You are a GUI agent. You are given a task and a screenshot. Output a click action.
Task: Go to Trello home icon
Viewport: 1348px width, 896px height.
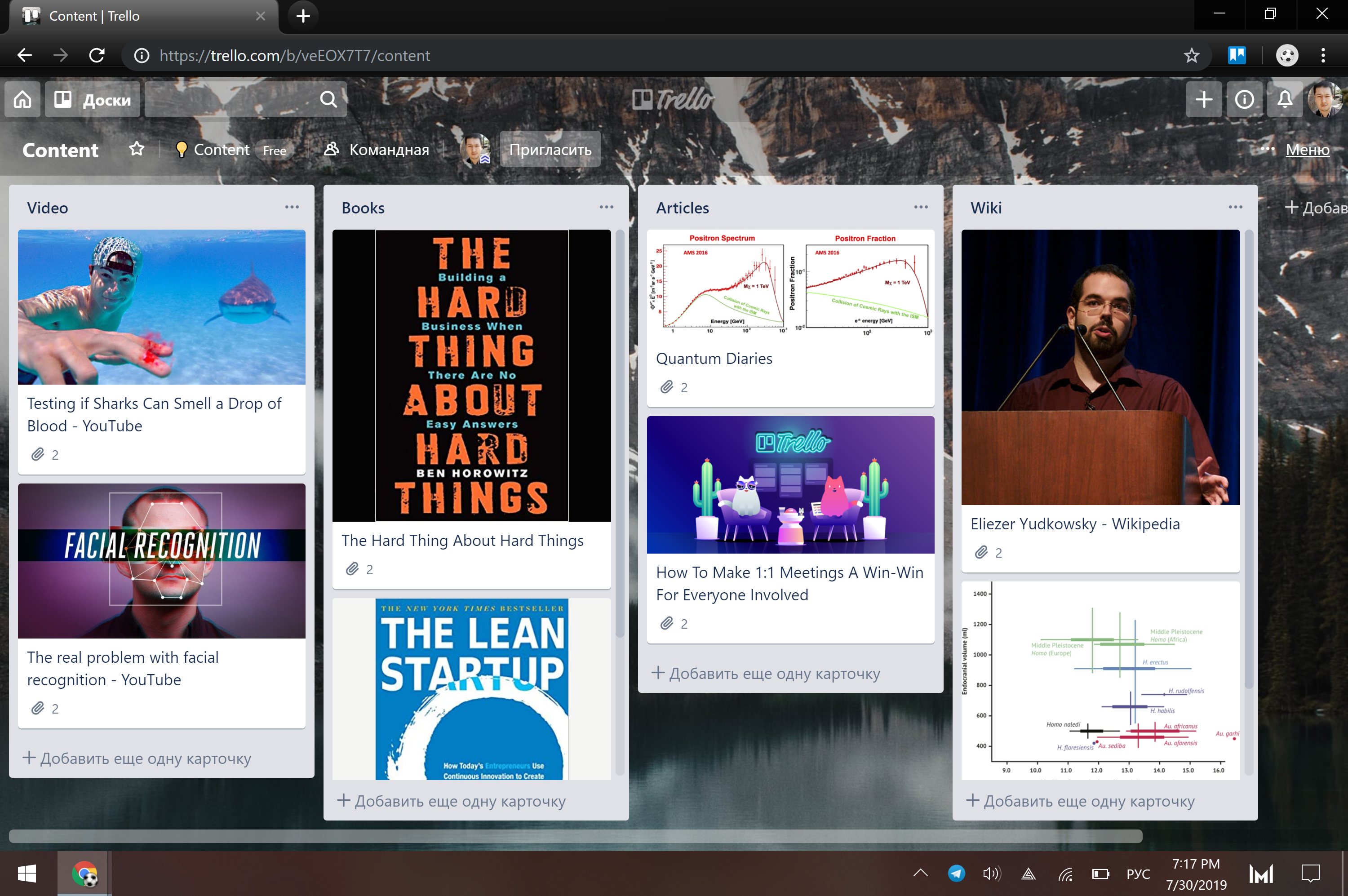click(22, 99)
